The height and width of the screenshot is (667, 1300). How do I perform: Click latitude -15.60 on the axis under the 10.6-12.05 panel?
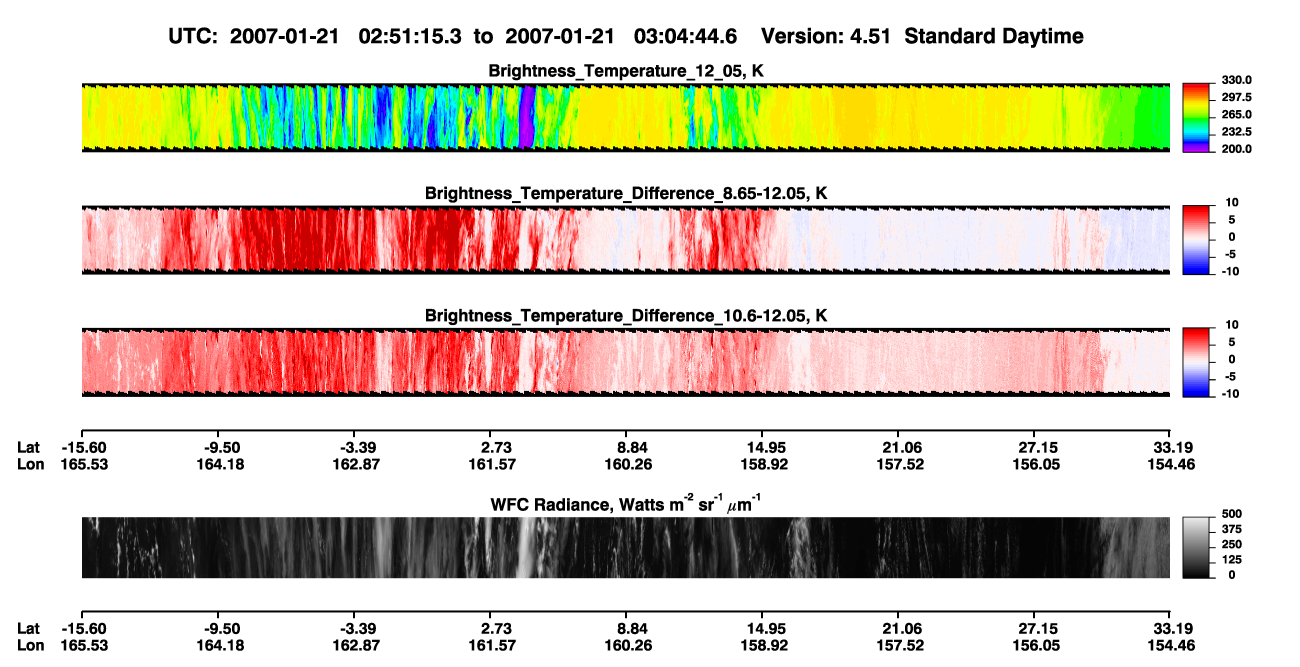(x=83, y=447)
